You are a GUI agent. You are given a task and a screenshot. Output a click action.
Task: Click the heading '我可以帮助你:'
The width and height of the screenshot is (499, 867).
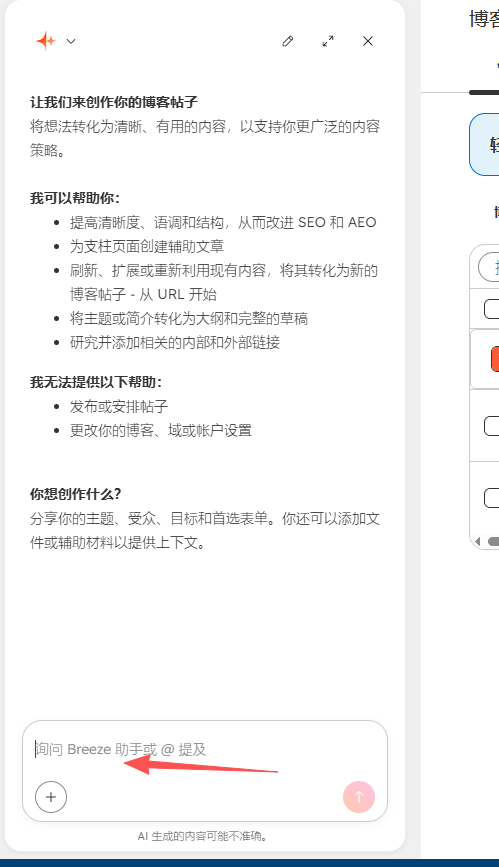[75, 198]
